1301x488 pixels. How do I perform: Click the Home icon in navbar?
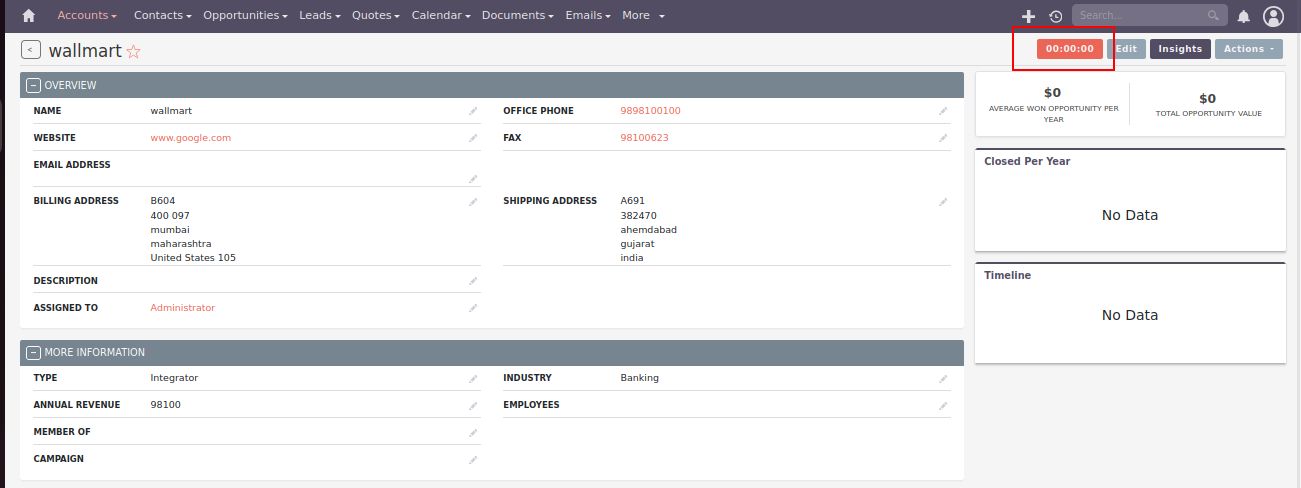tap(29, 16)
